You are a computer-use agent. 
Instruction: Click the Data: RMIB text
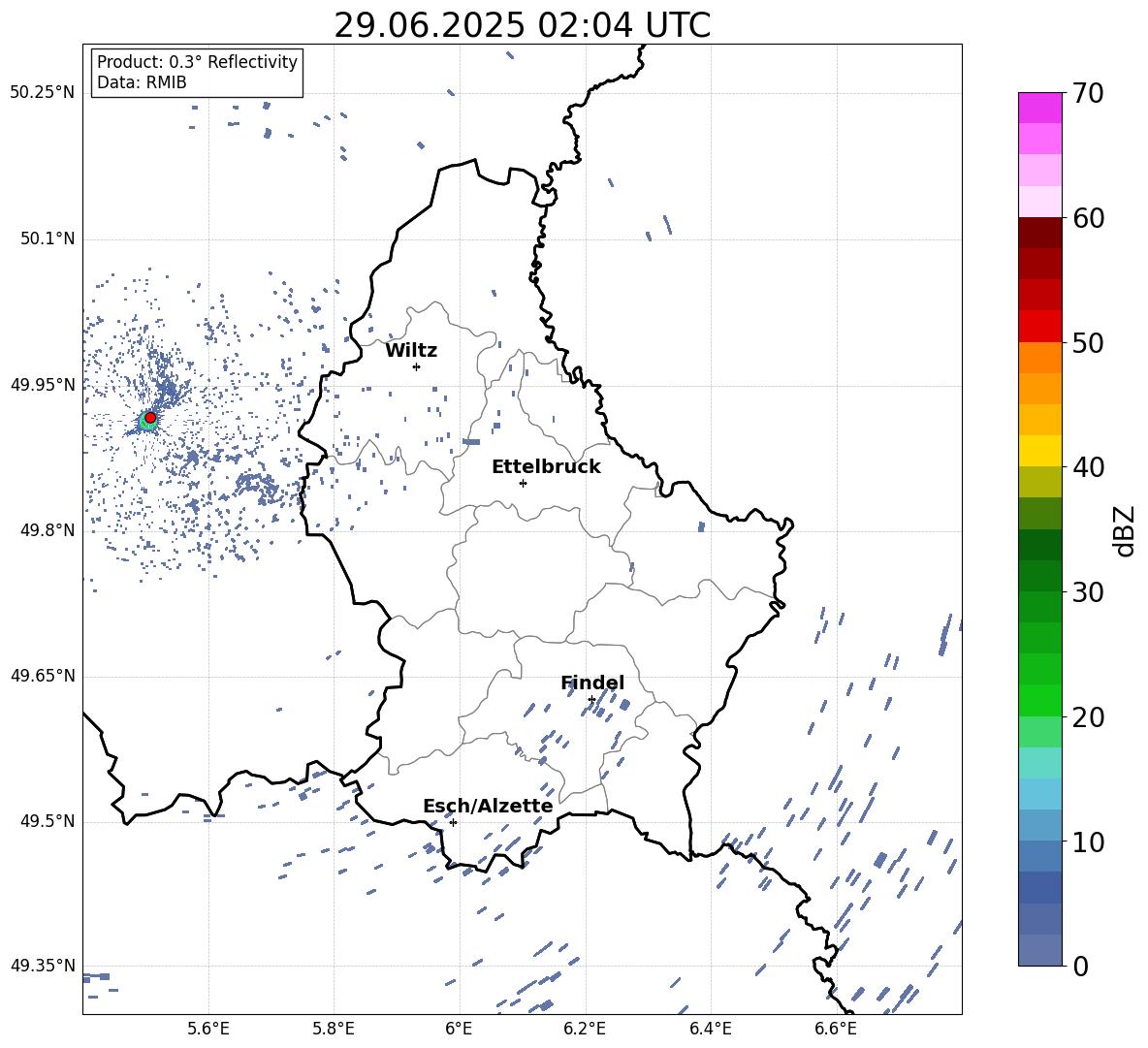point(142,82)
